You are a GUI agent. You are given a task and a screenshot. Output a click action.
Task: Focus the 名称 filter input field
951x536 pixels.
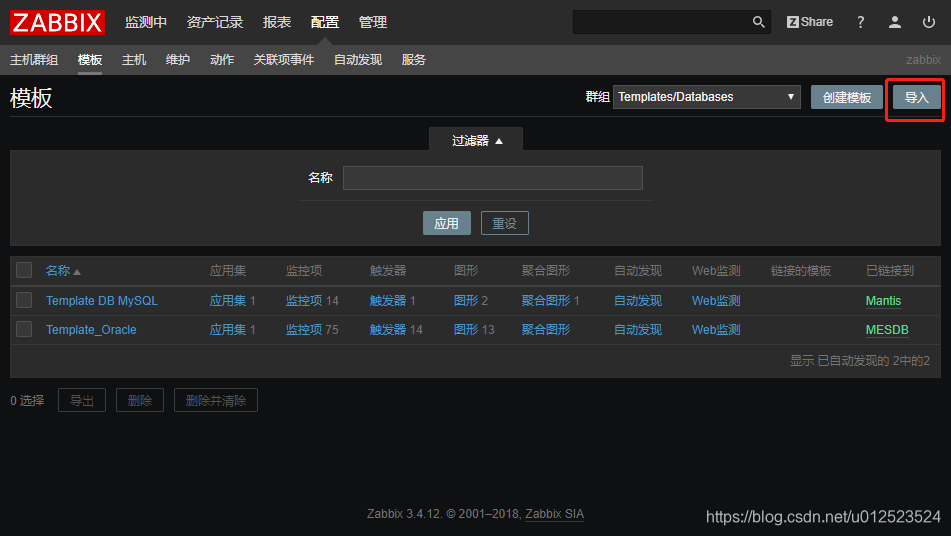[492, 178]
